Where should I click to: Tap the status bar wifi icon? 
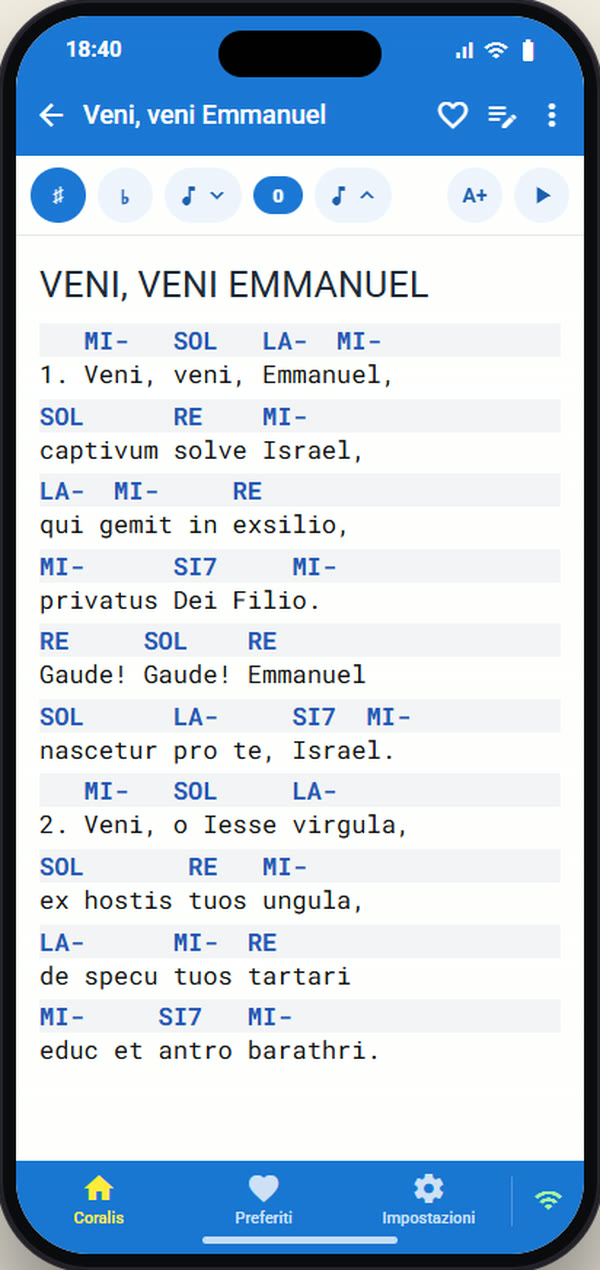point(496,50)
